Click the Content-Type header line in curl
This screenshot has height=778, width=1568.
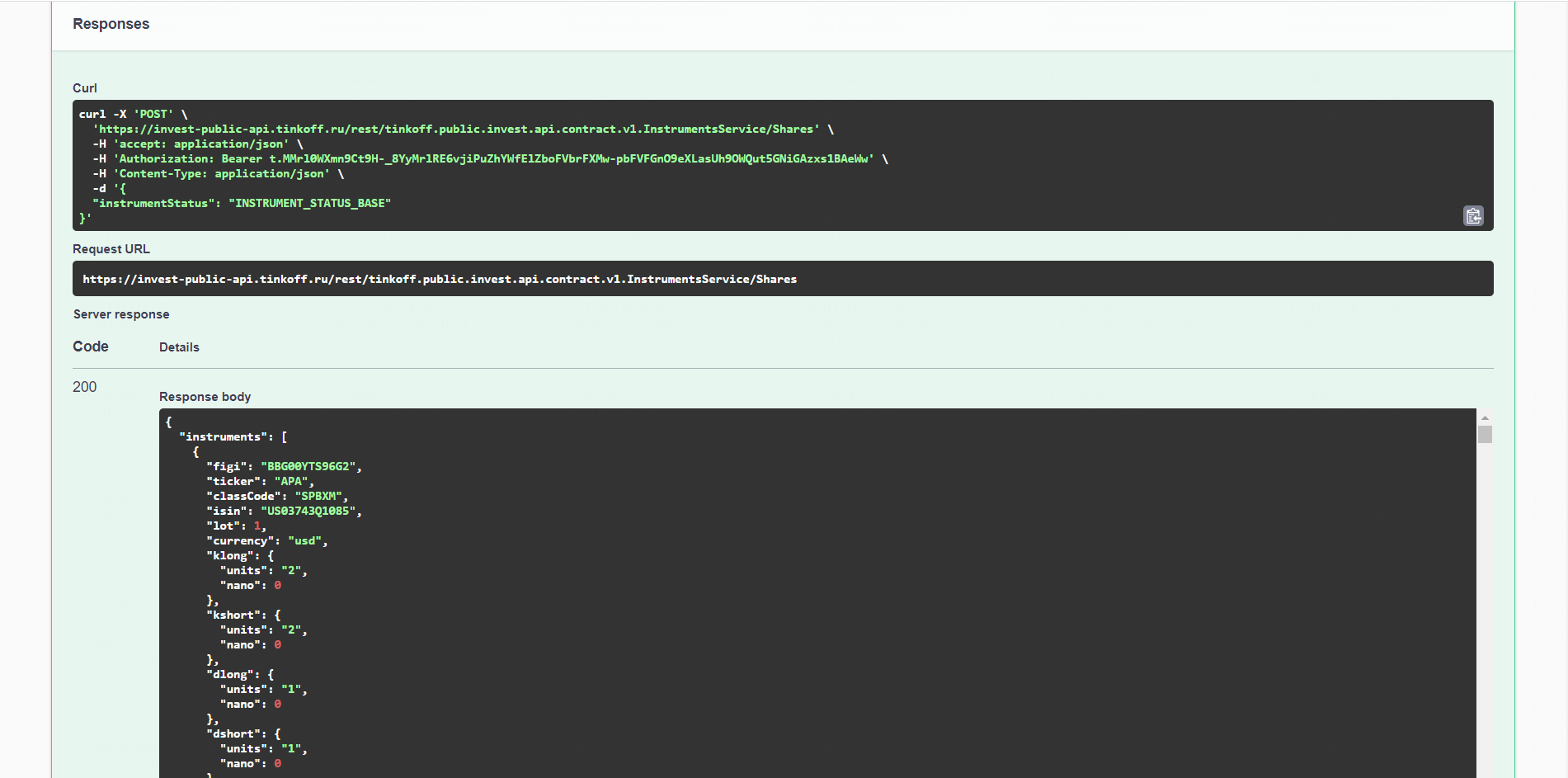click(x=221, y=174)
